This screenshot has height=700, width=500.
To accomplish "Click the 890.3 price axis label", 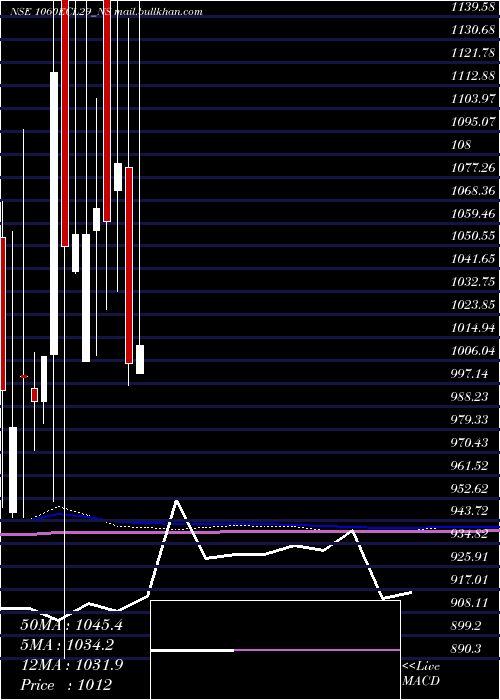I will [x=467, y=648].
